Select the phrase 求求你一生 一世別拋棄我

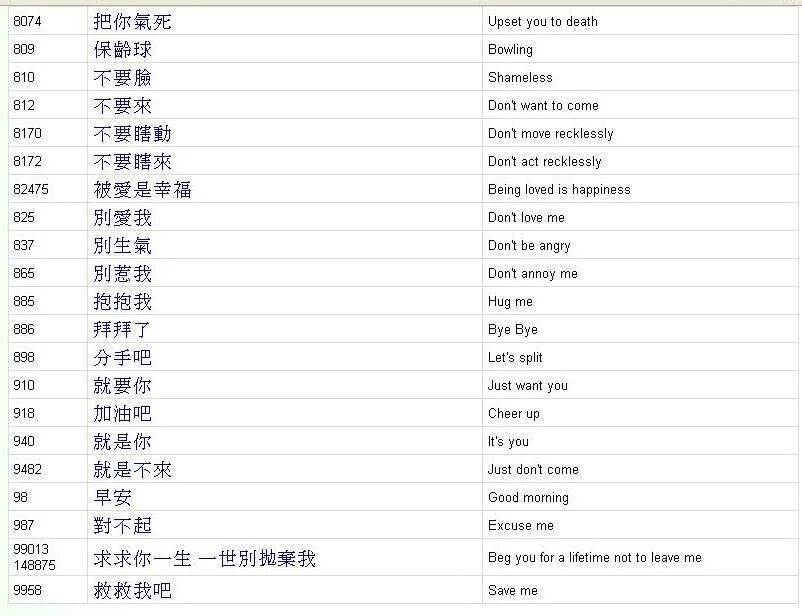pyautogui.click(x=205, y=558)
